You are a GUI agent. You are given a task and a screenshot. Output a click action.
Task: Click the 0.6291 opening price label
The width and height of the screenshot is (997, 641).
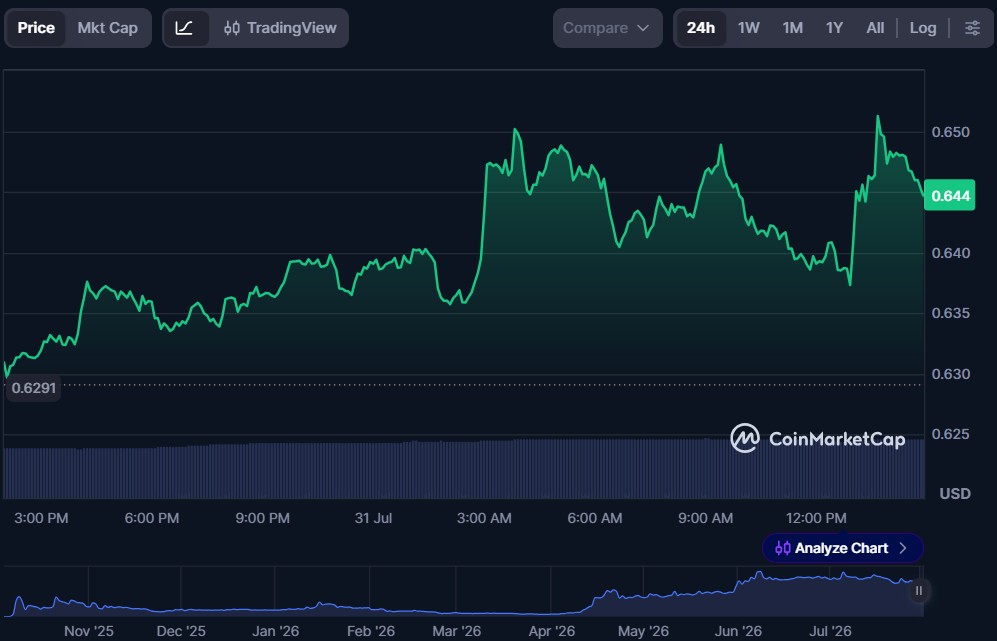(34, 388)
